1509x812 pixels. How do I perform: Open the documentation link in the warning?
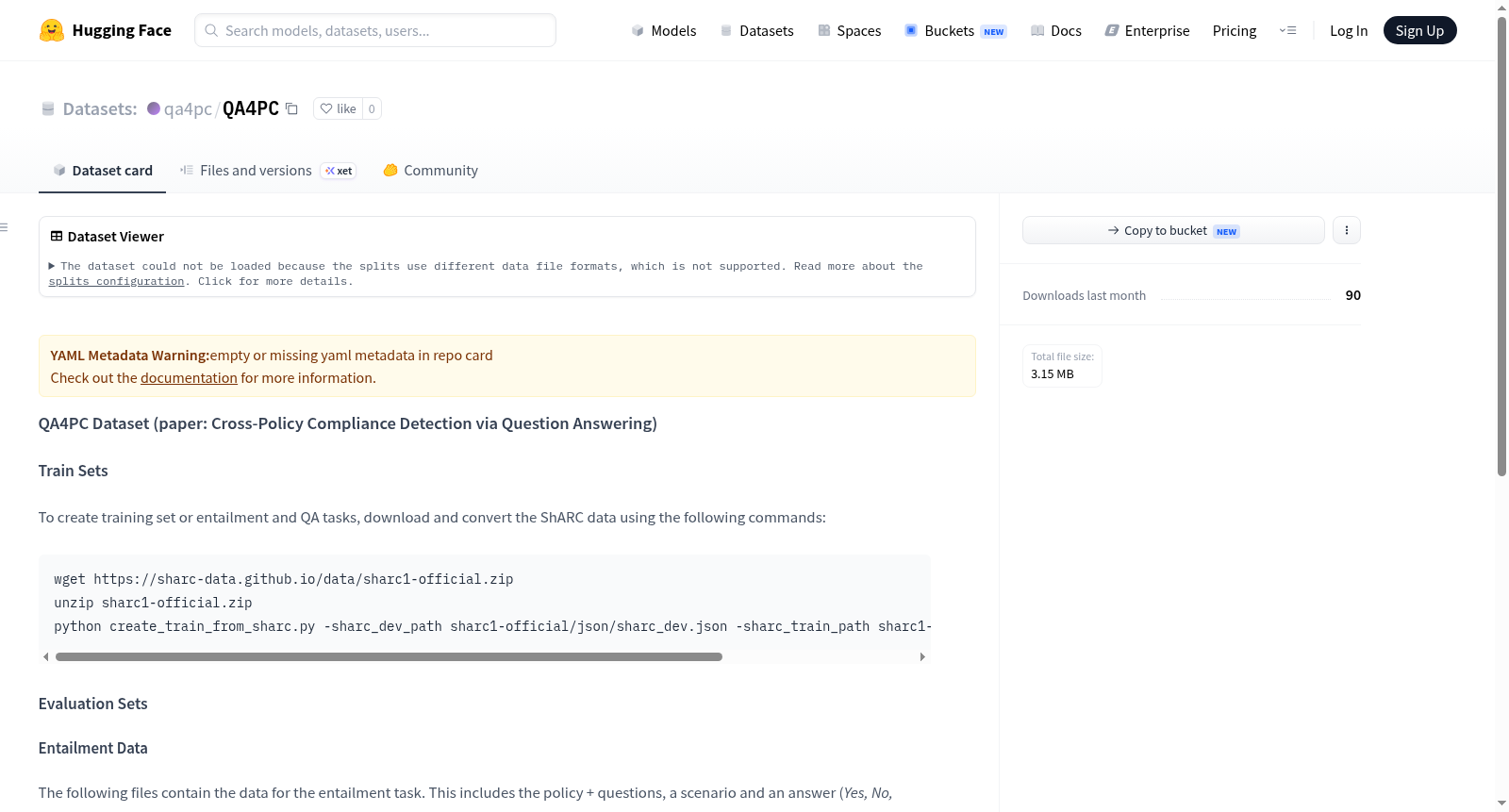click(x=189, y=378)
